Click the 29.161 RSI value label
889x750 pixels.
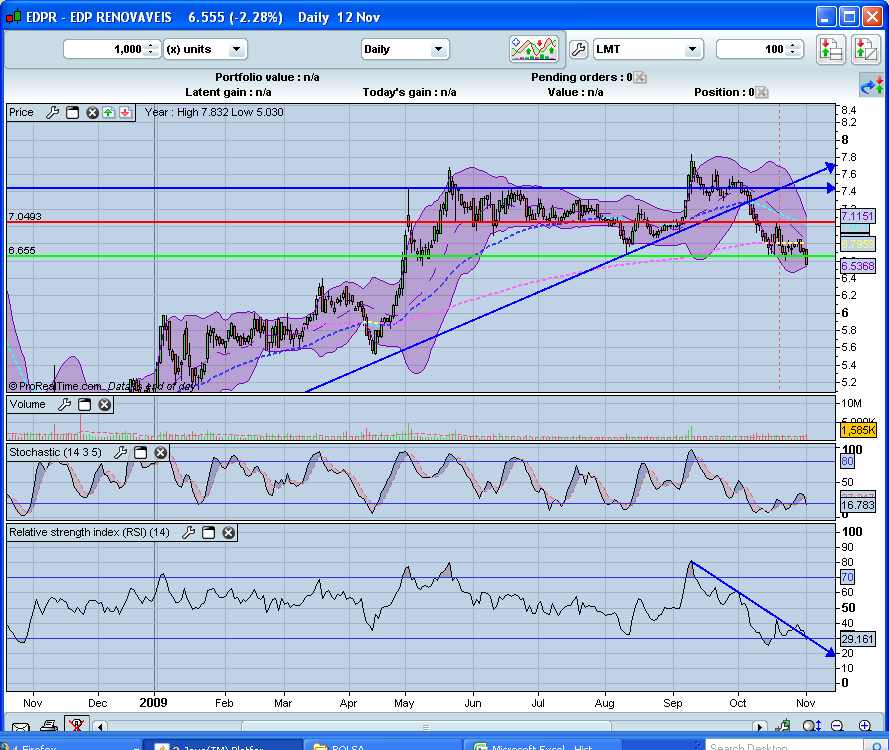pos(857,639)
